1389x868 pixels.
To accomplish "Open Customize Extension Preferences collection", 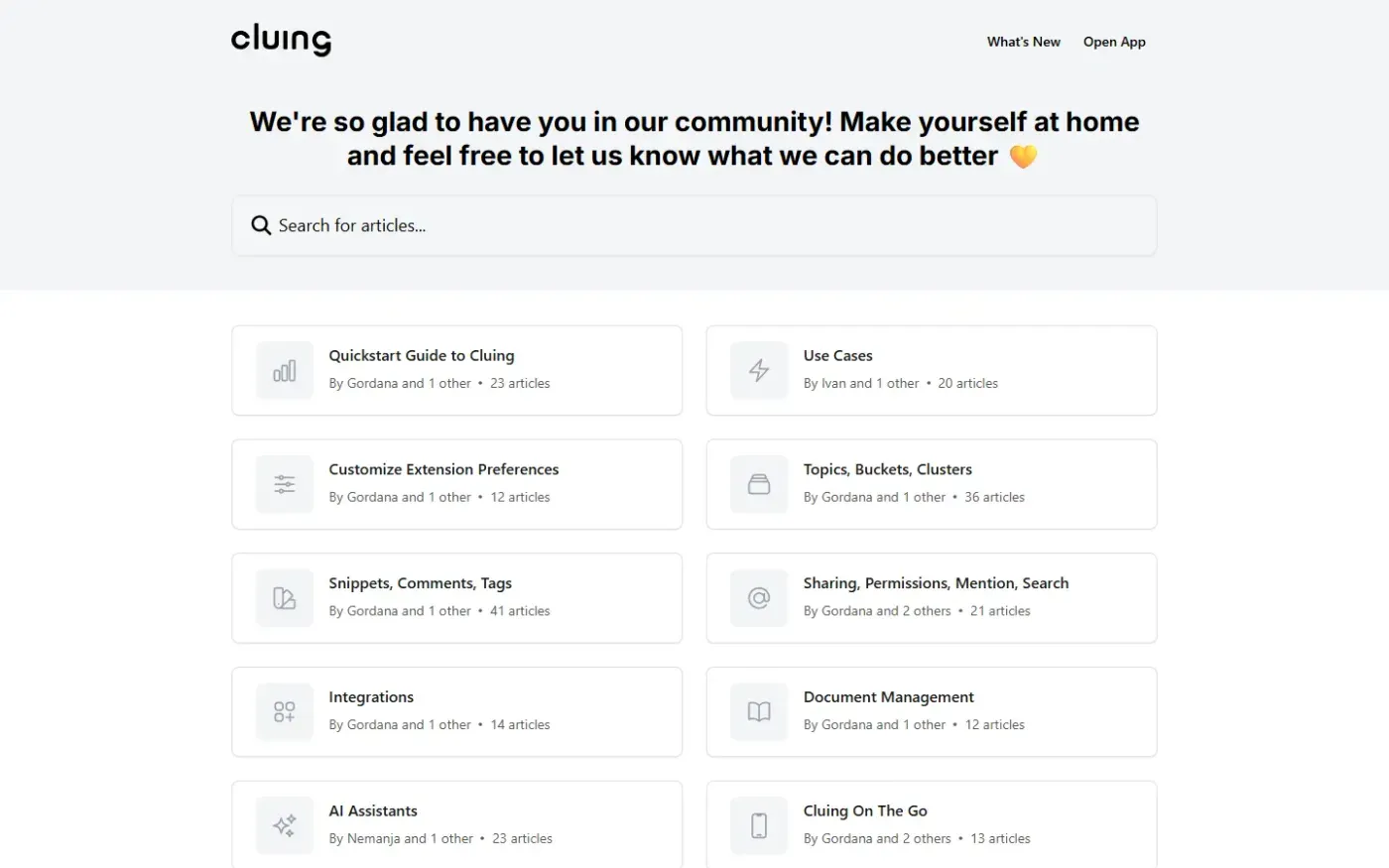I will (x=457, y=484).
